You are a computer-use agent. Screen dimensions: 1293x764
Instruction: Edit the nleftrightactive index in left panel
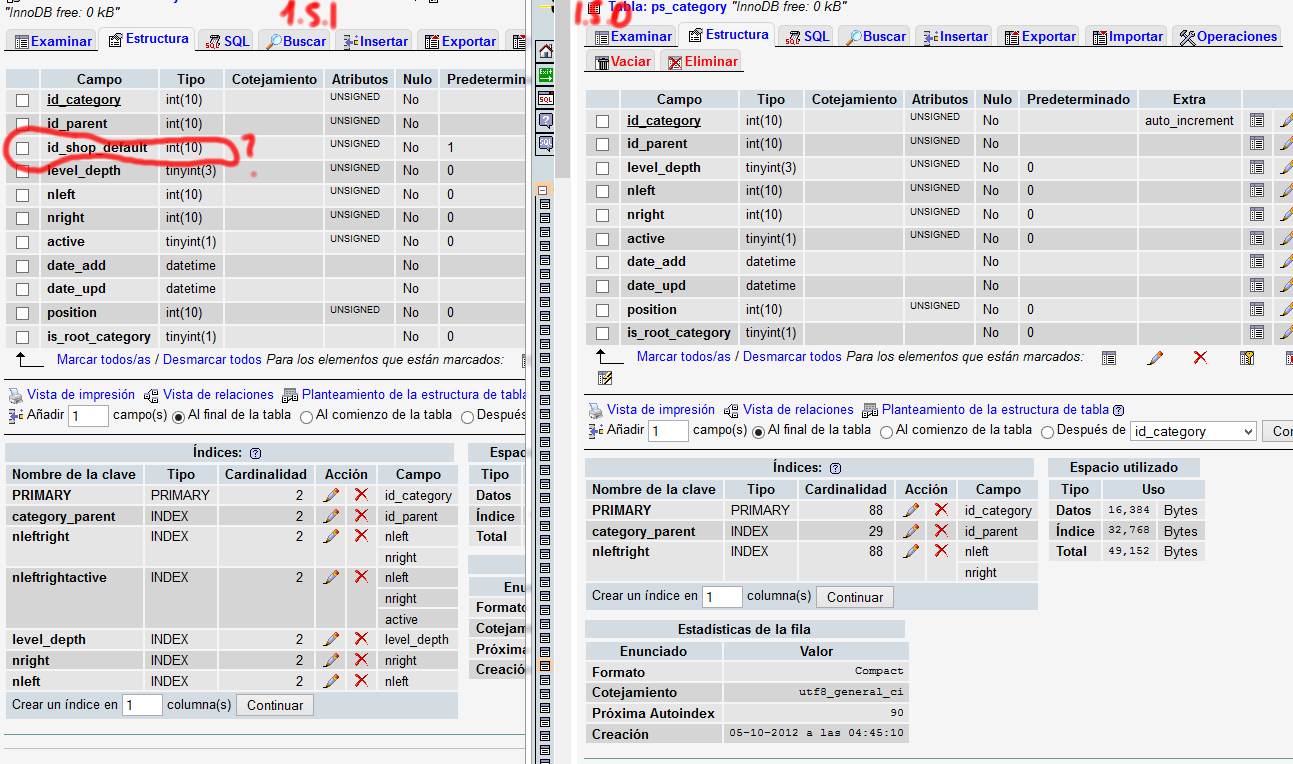point(331,577)
